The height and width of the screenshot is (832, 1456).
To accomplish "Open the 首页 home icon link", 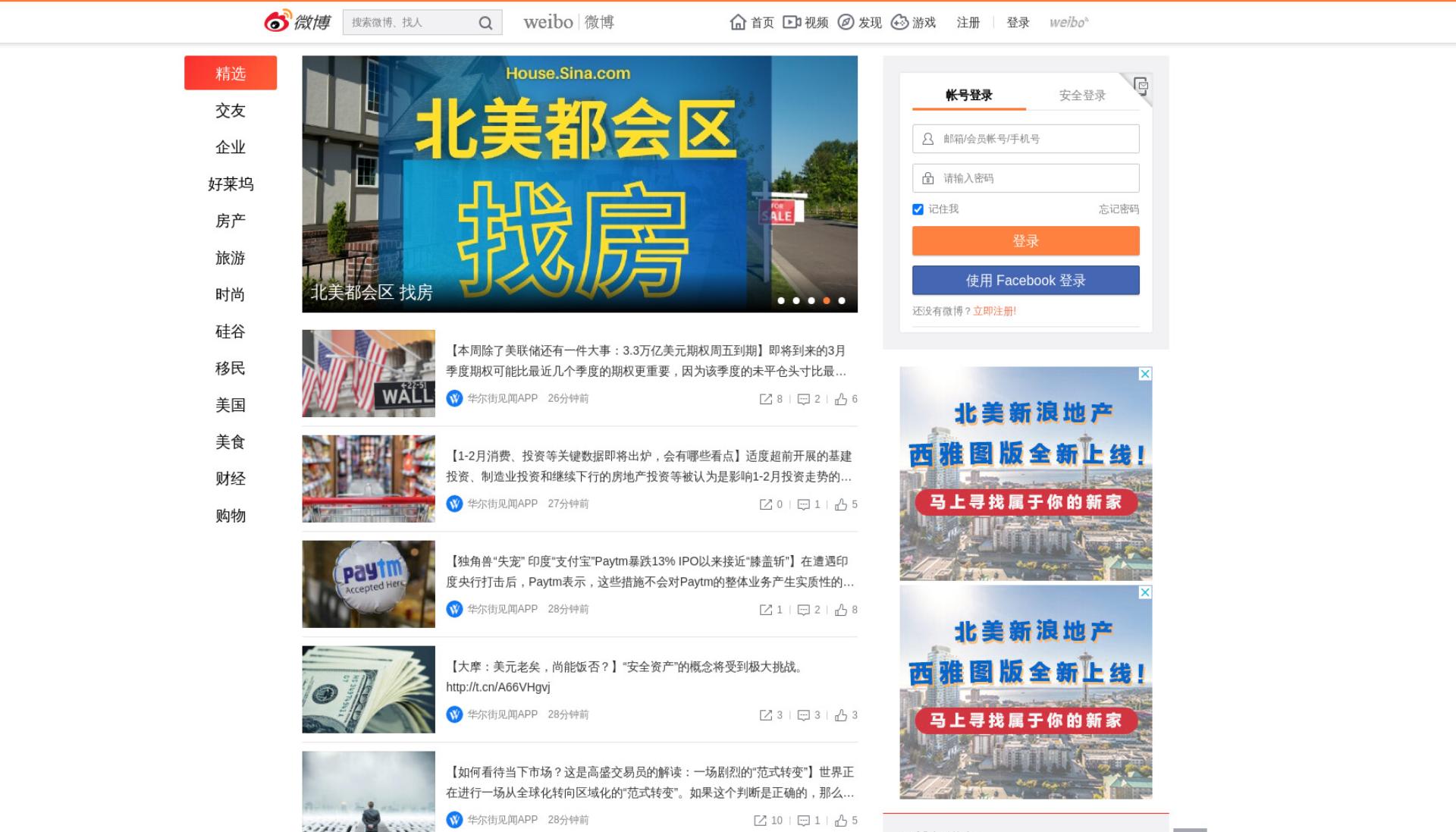I will click(x=752, y=23).
